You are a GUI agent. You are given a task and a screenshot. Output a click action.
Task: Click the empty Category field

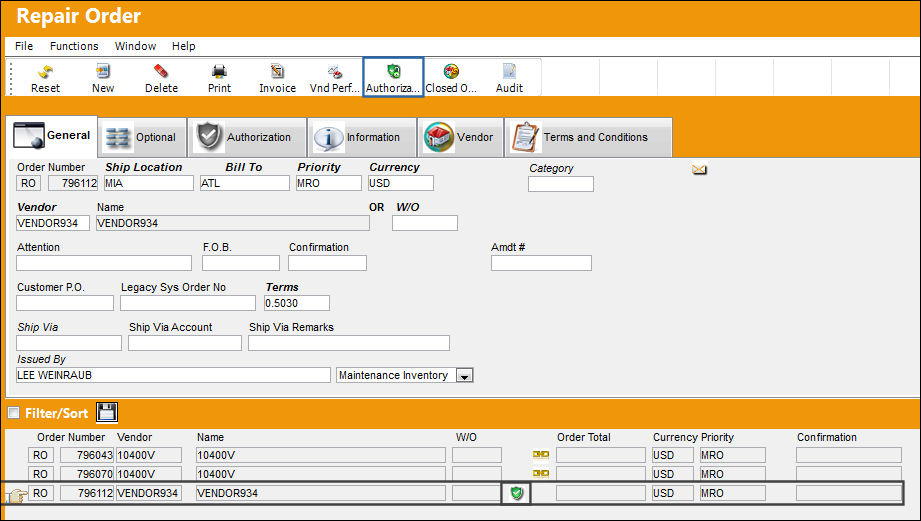pos(560,184)
